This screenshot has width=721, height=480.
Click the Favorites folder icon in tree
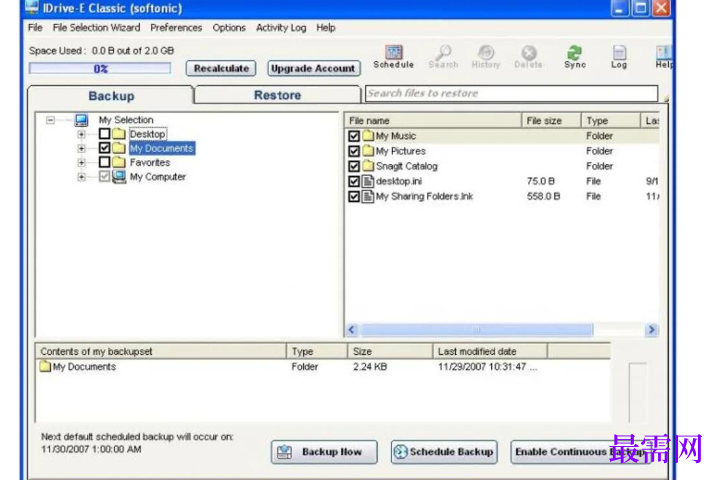(119, 162)
